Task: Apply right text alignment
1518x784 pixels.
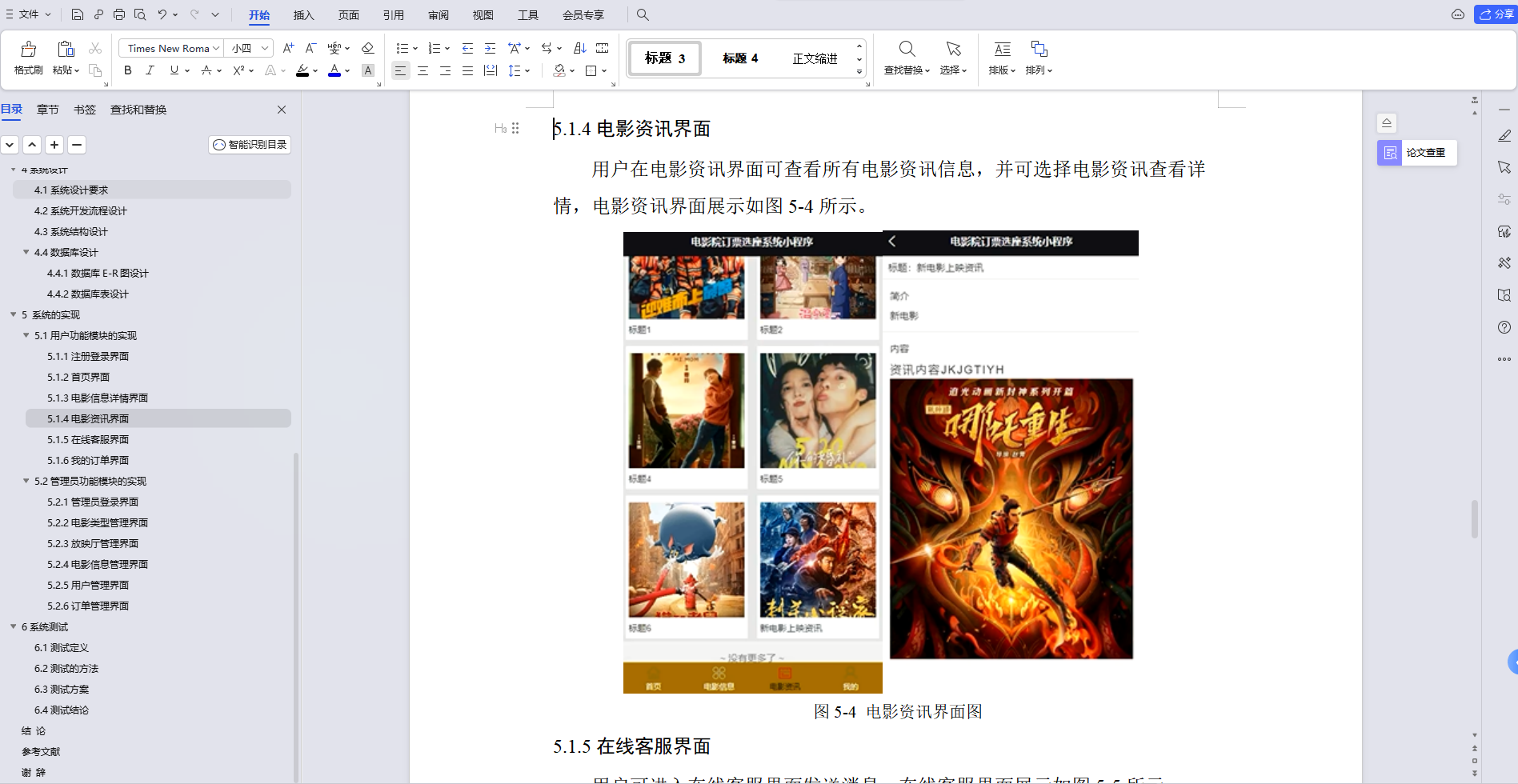Action: coord(445,70)
